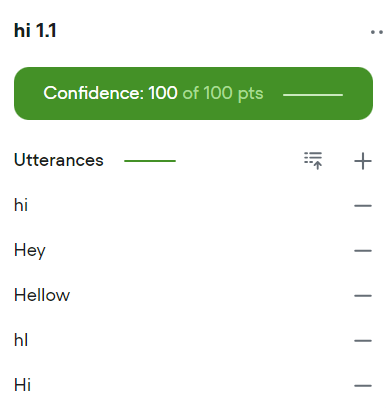Select the 'Hey' utterance text
The height and width of the screenshot is (408, 386).
pyautogui.click(x=30, y=251)
